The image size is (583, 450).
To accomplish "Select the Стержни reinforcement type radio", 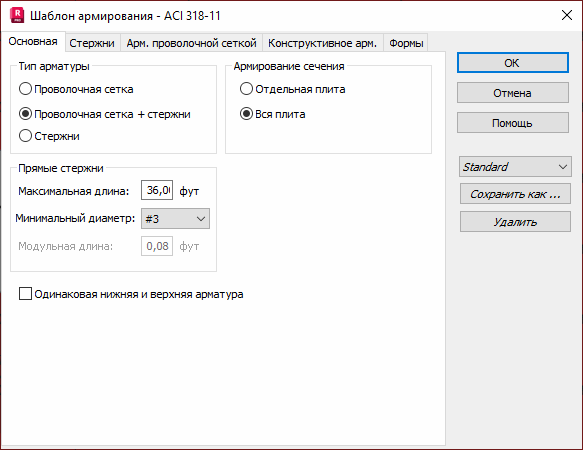I will click(49, 136).
